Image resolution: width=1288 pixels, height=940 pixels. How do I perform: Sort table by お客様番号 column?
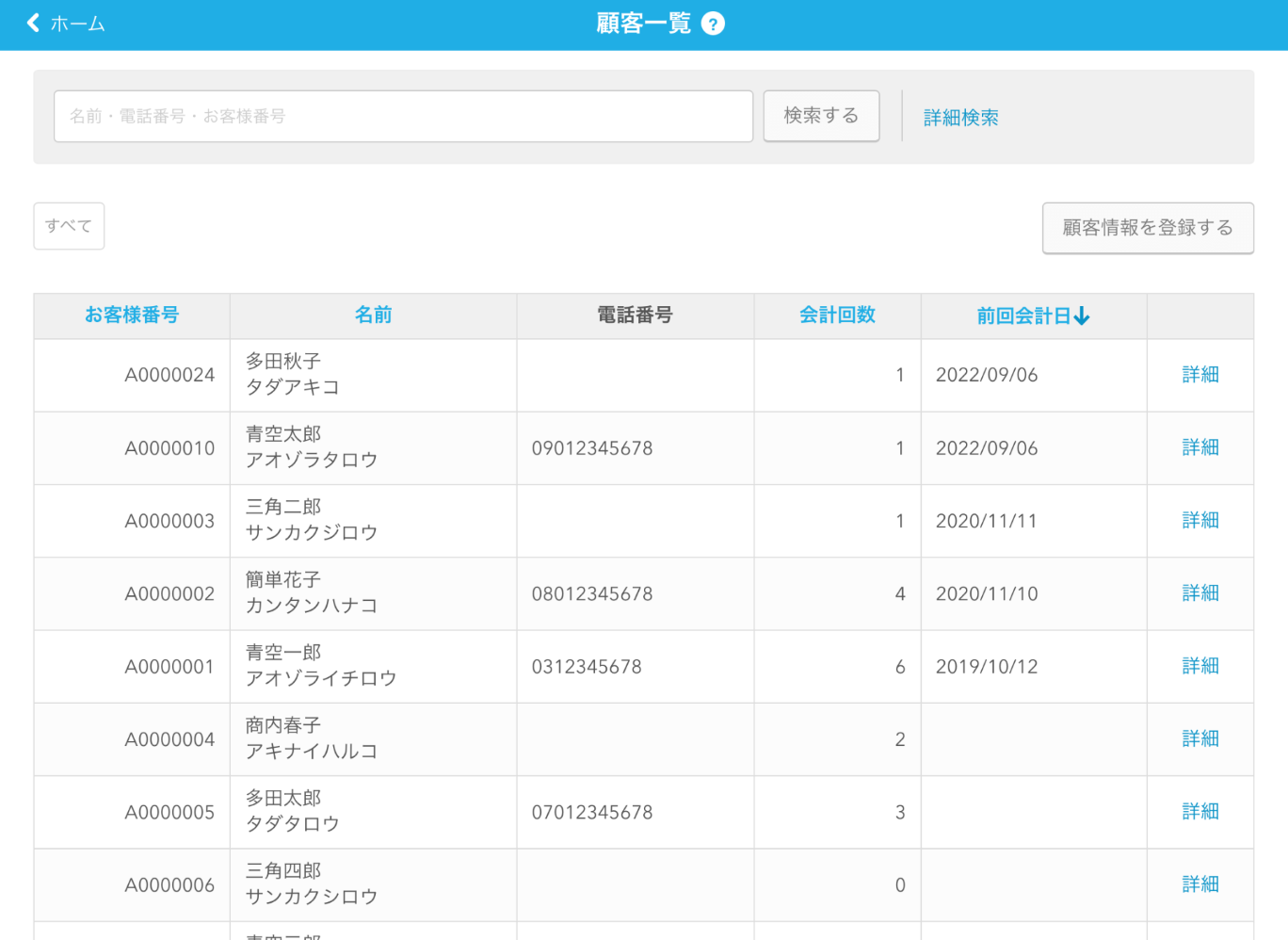[132, 316]
